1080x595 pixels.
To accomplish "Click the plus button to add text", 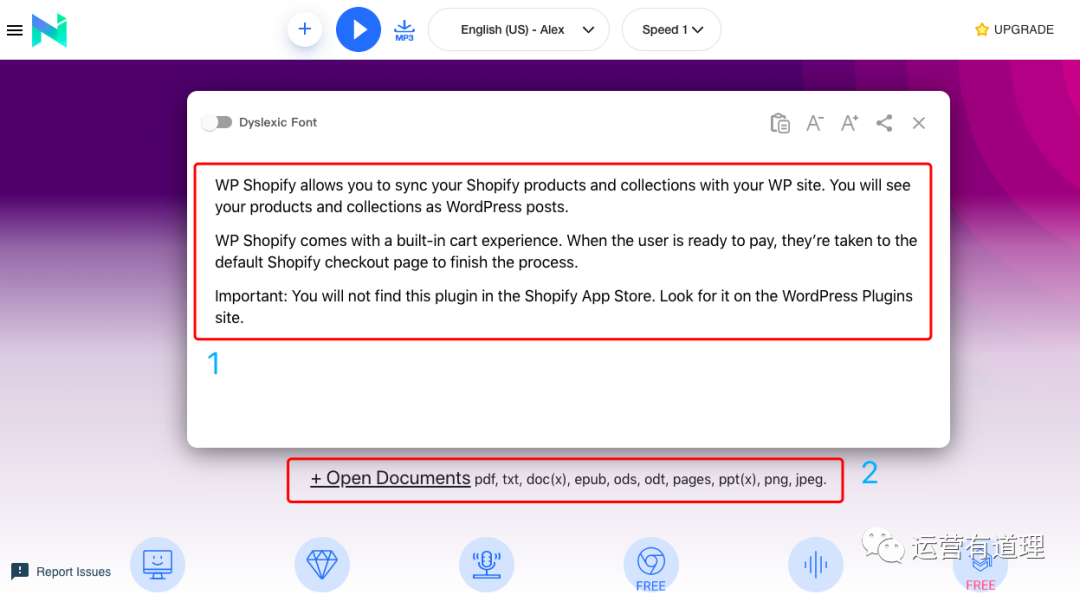I will (305, 29).
